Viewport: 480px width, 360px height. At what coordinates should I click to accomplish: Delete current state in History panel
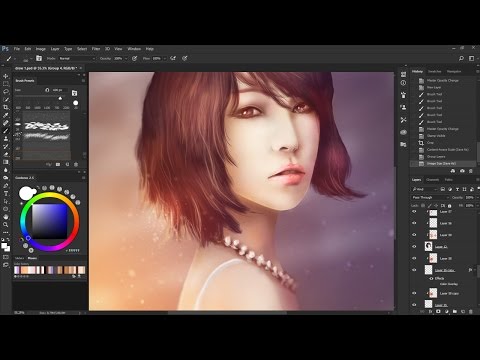(x=471, y=171)
